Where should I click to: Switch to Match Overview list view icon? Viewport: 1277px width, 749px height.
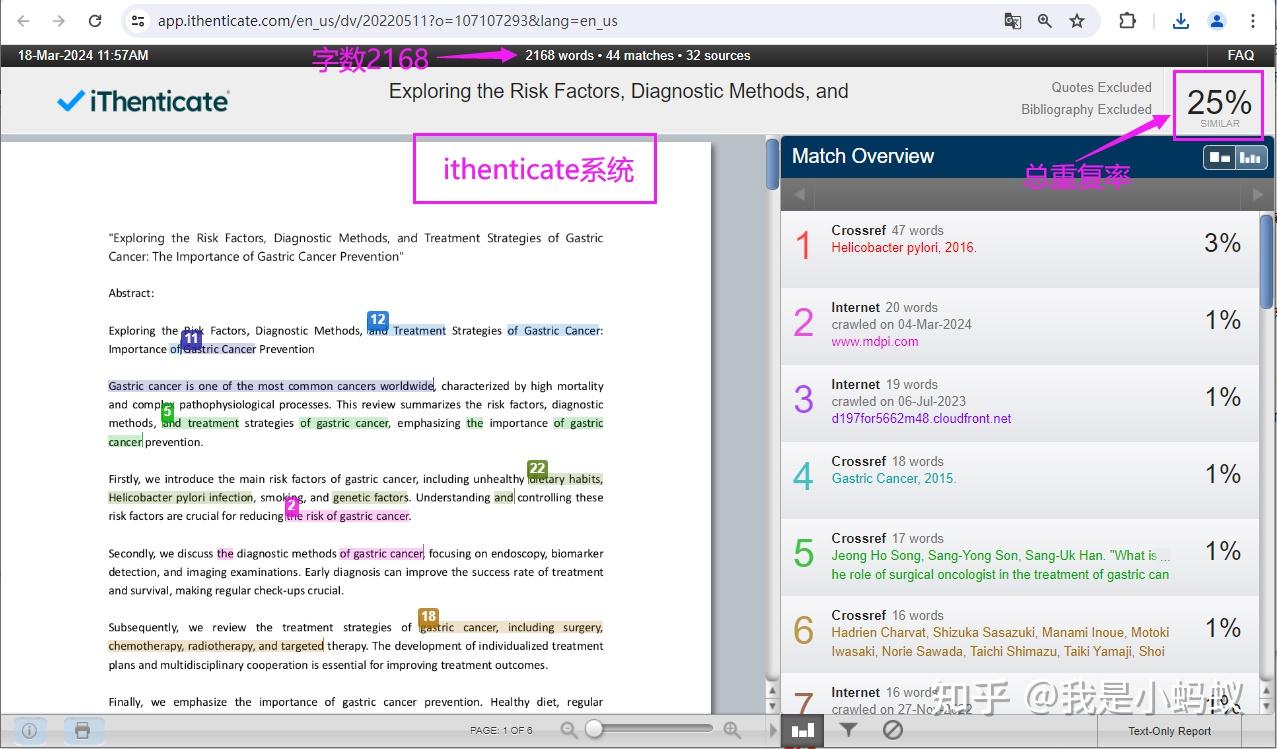click(x=1220, y=157)
